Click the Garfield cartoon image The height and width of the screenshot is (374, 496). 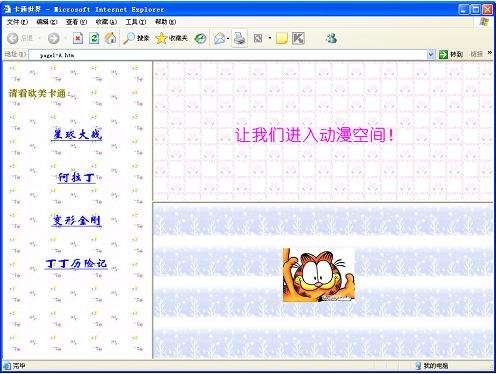319,275
